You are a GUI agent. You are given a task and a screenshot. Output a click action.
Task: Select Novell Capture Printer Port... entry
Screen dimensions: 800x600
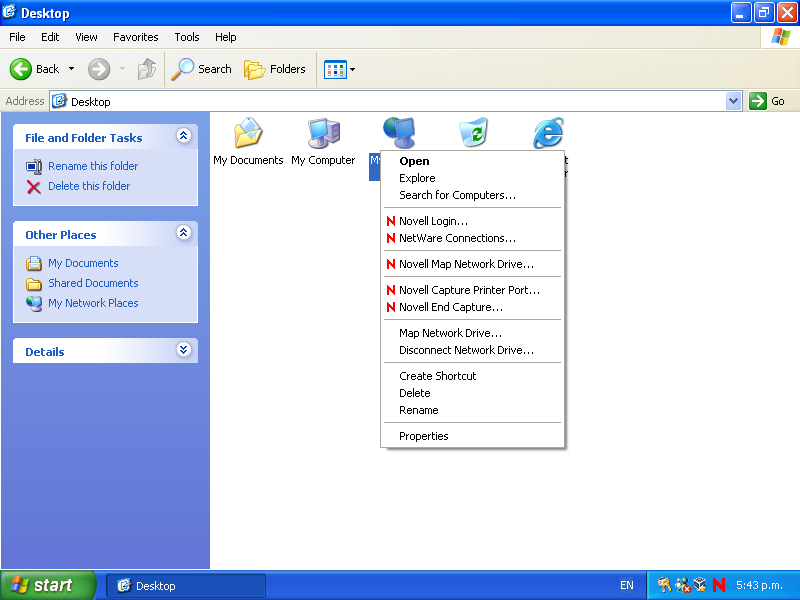[472, 290]
